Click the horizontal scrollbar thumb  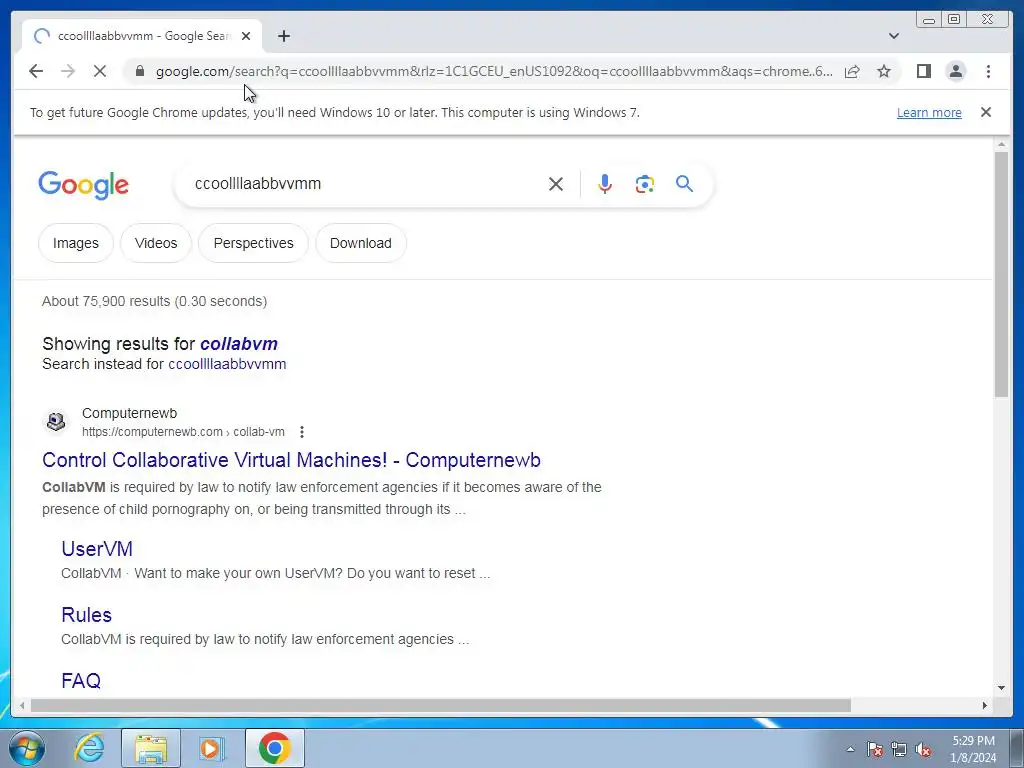click(x=440, y=705)
